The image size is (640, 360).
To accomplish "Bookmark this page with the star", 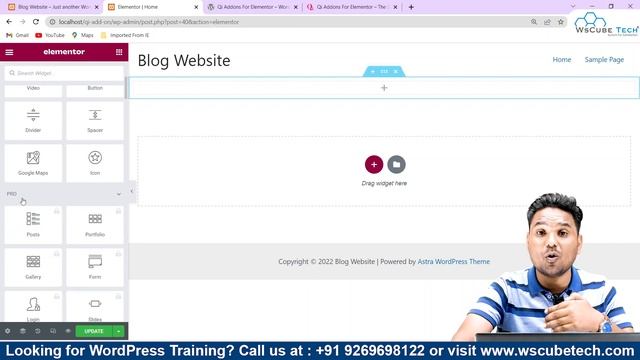I will click(561, 22).
